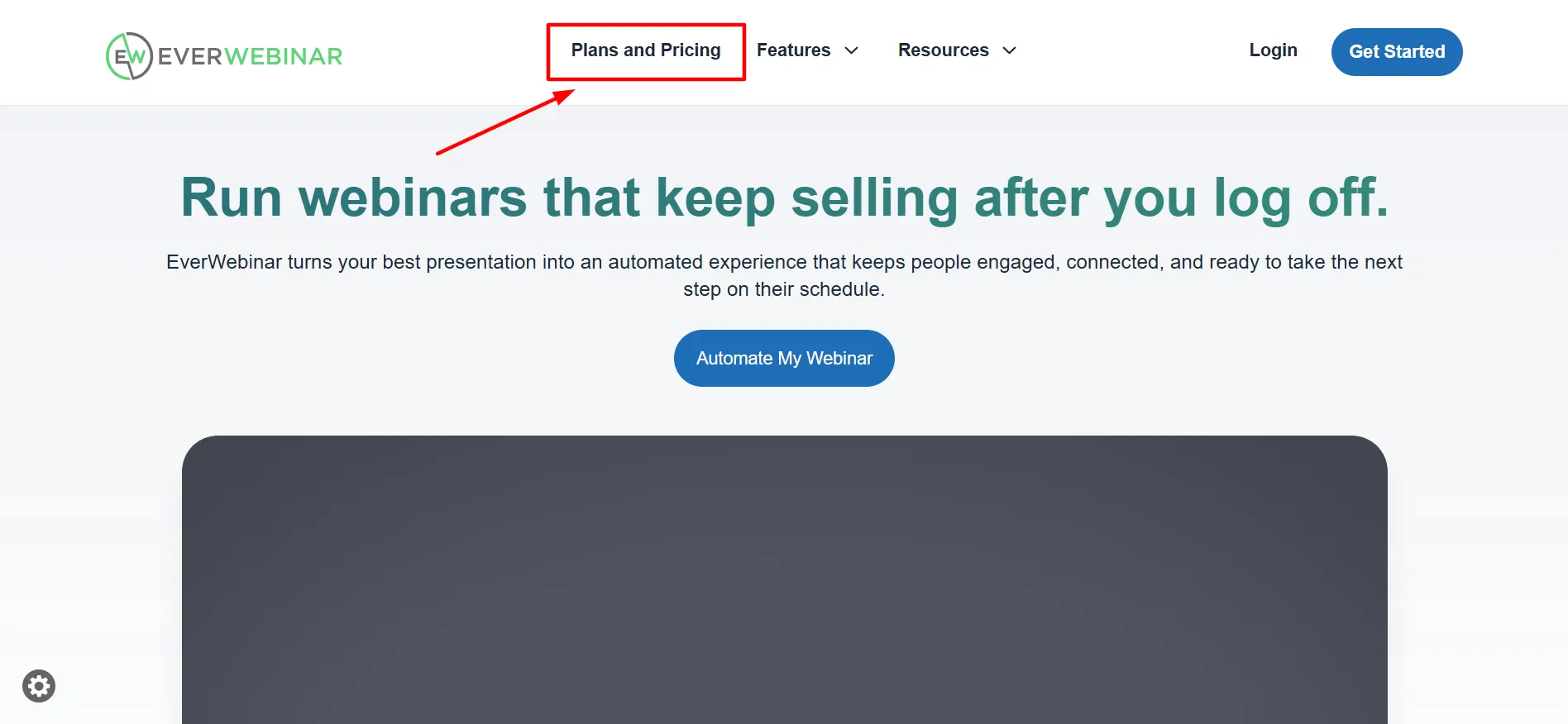Click the EVERWEBINAR wordmark text

[x=250, y=56]
